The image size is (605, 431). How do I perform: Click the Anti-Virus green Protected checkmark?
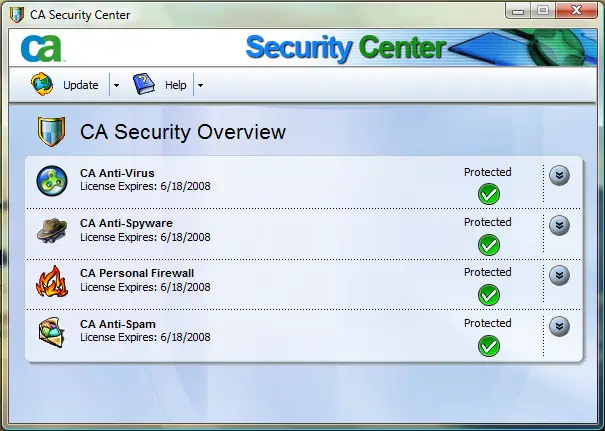488,194
